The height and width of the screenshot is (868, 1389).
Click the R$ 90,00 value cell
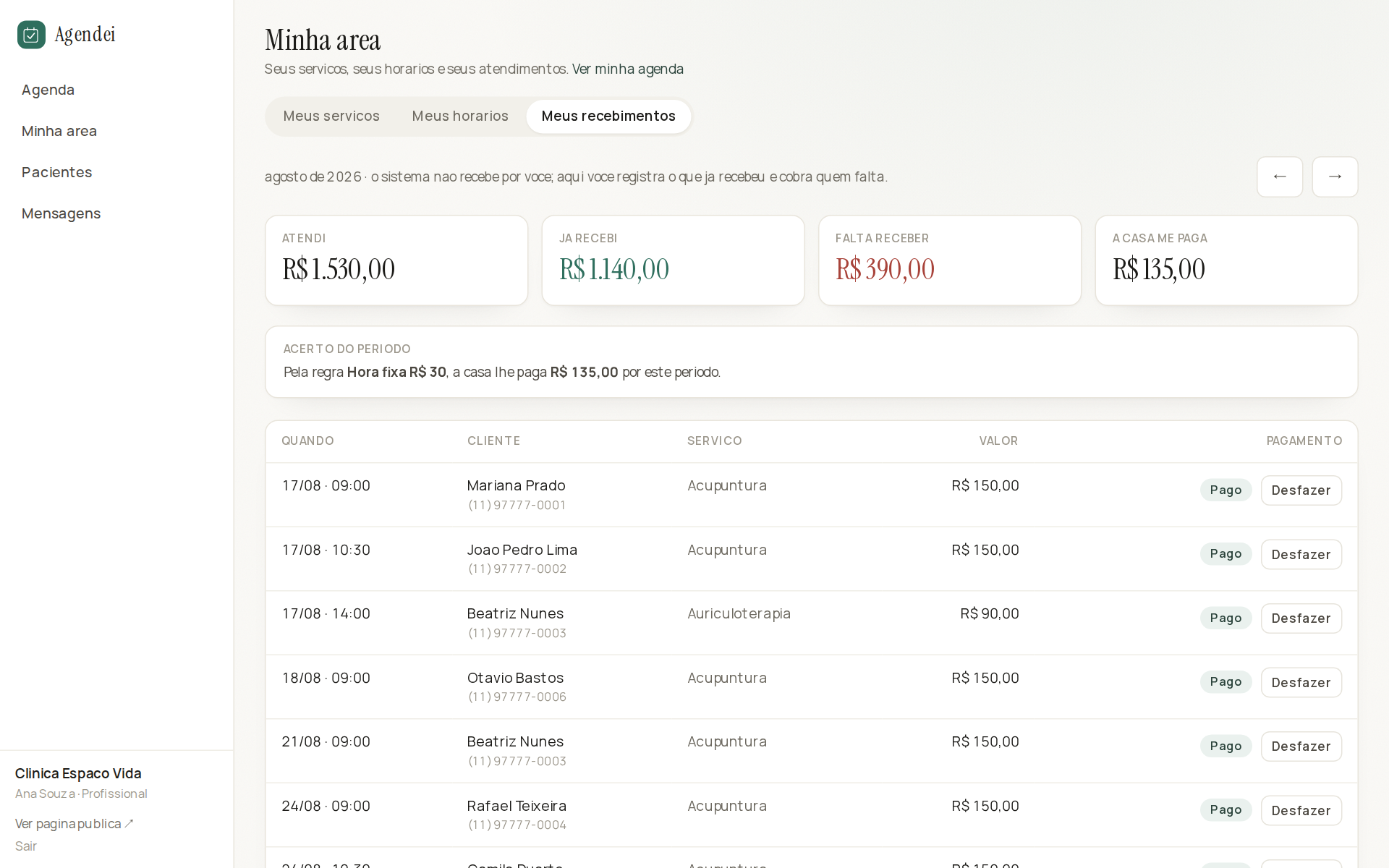(989, 613)
